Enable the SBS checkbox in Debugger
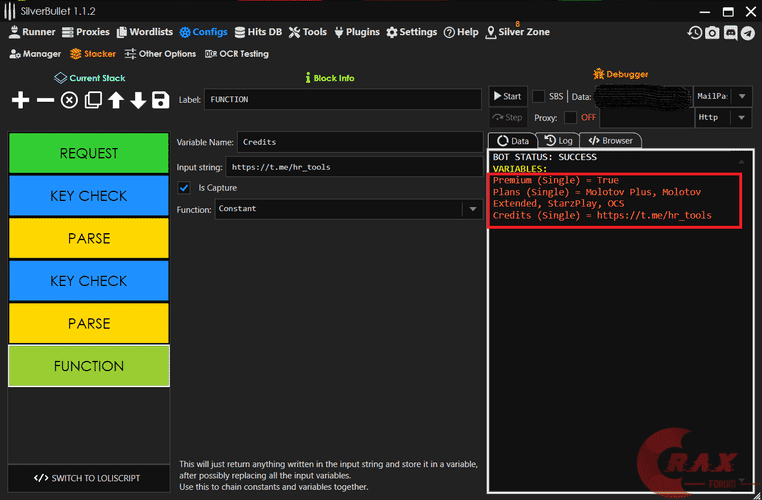The width and height of the screenshot is (762, 500). [539, 96]
